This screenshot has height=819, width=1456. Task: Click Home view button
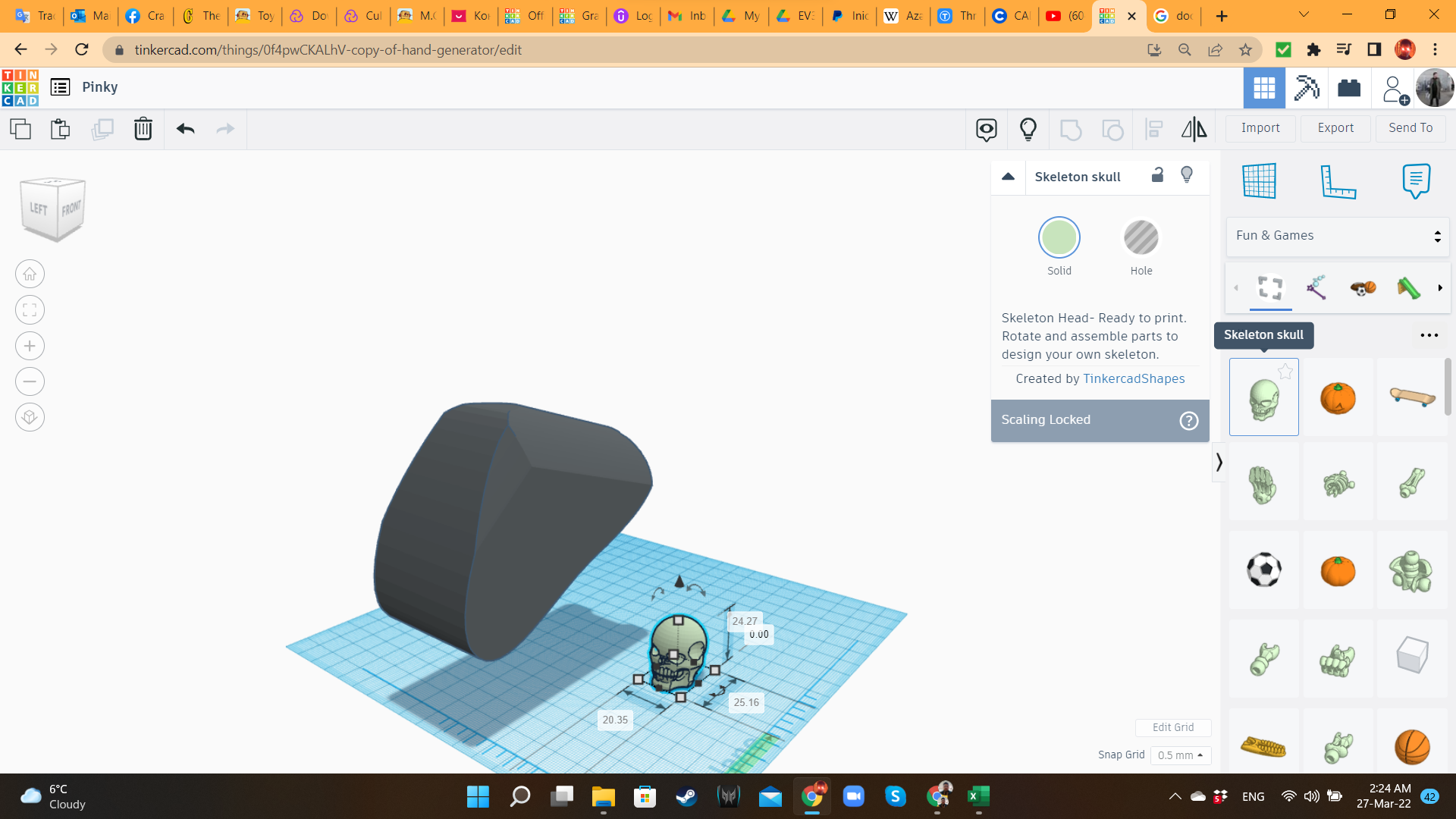click(x=30, y=275)
